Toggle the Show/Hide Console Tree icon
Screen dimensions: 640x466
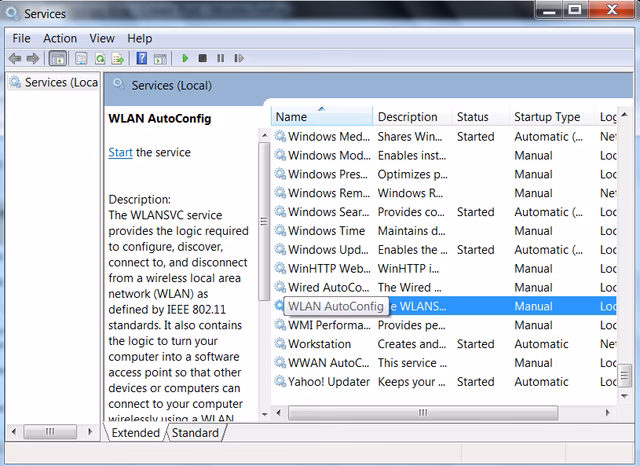pyautogui.click(x=58, y=58)
